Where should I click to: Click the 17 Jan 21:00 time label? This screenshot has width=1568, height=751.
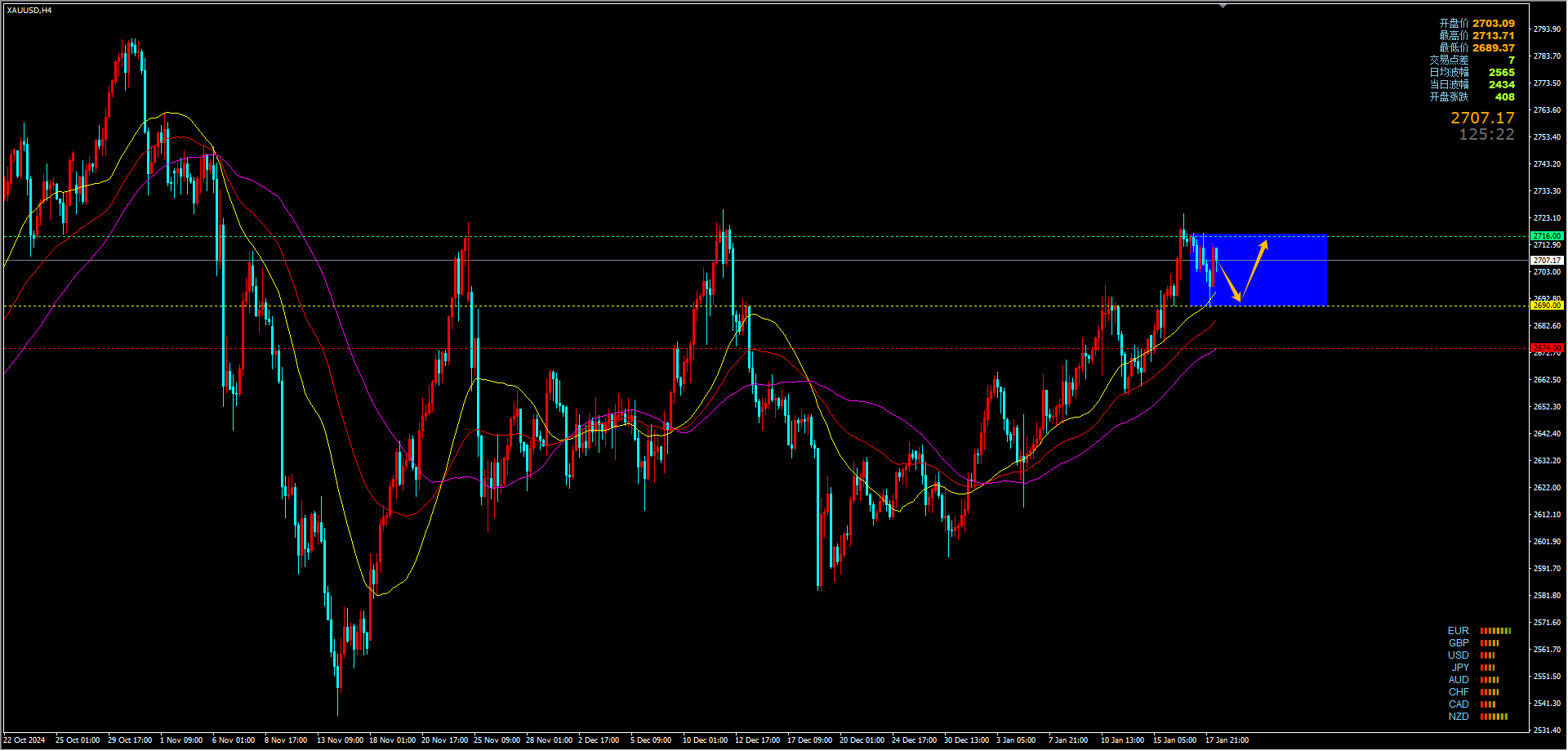(x=1227, y=740)
